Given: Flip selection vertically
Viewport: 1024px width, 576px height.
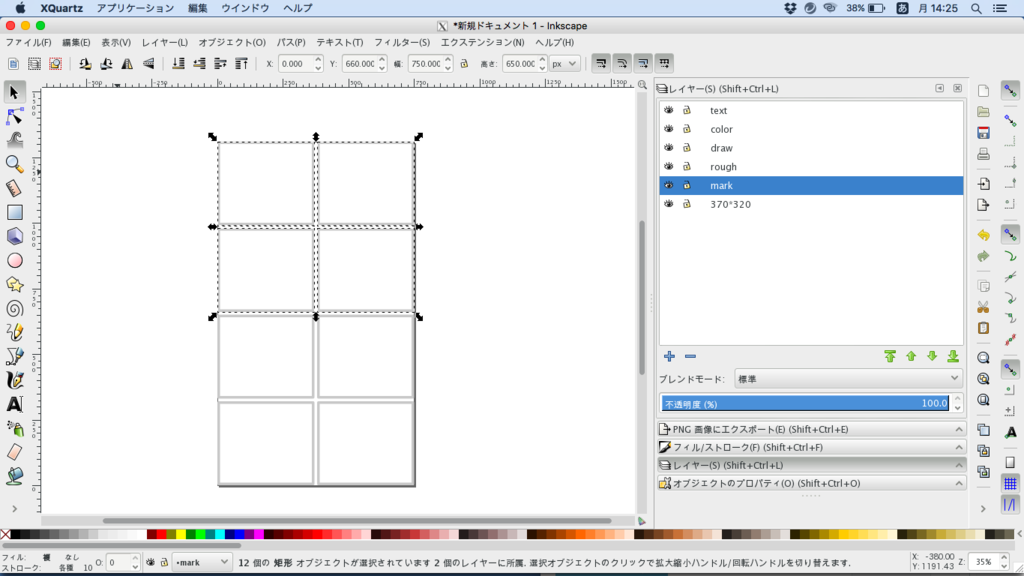Looking at the screenshot, I should [x=149, y=63].
